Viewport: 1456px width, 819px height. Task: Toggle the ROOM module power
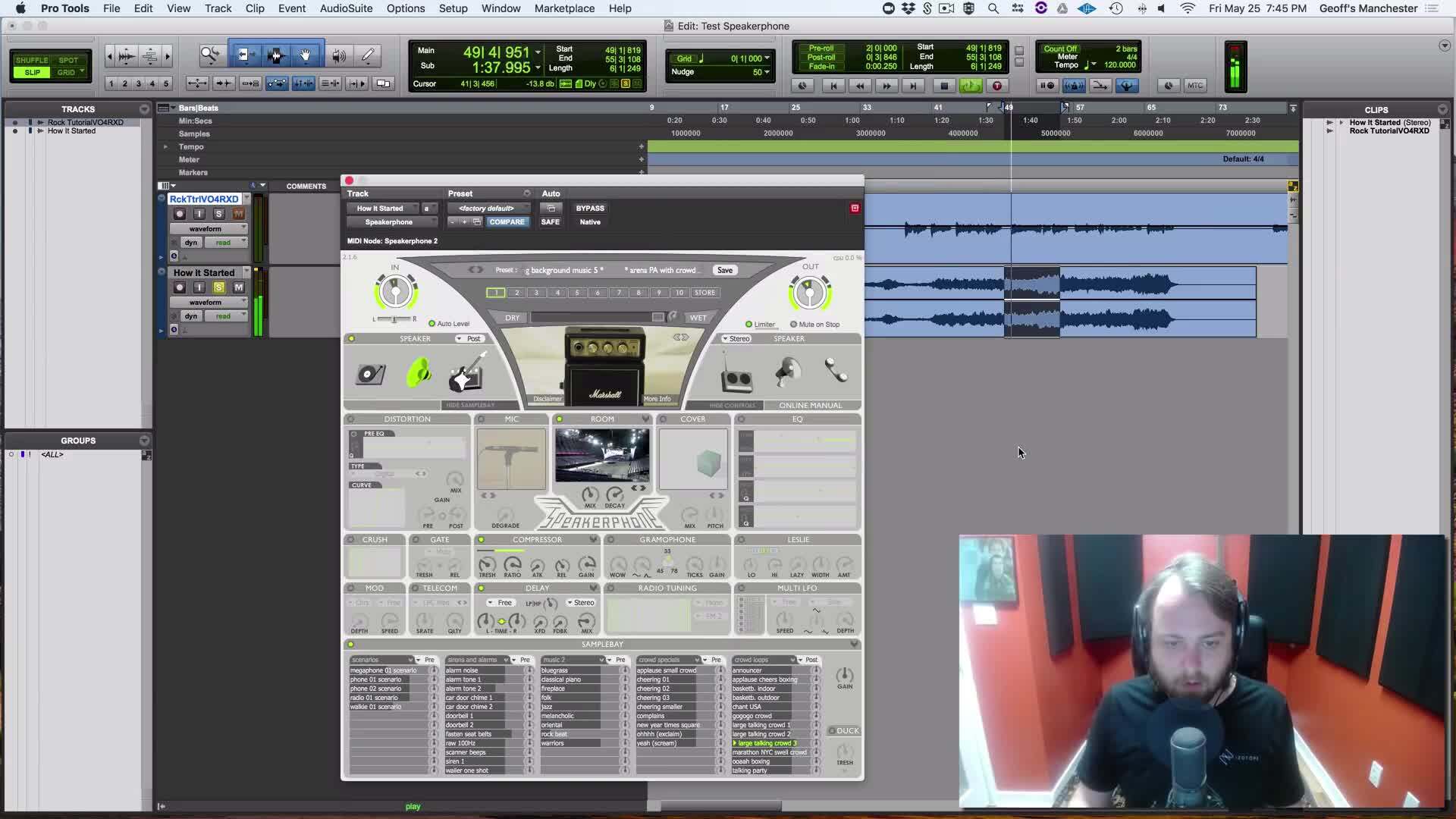559,419
